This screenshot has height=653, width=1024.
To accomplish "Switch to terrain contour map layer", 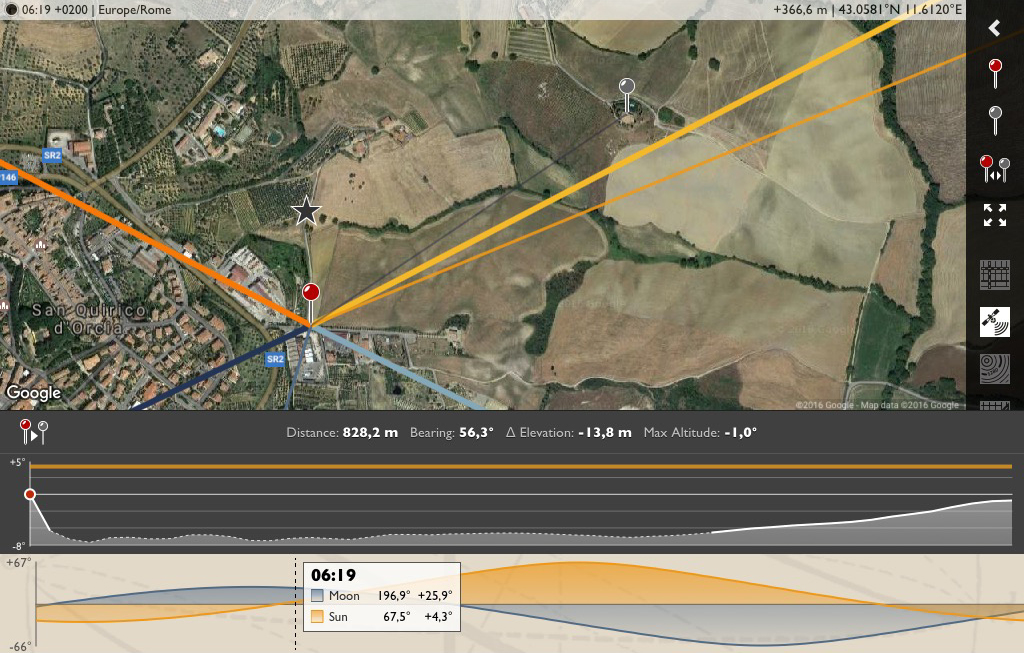I will (995, 369).
